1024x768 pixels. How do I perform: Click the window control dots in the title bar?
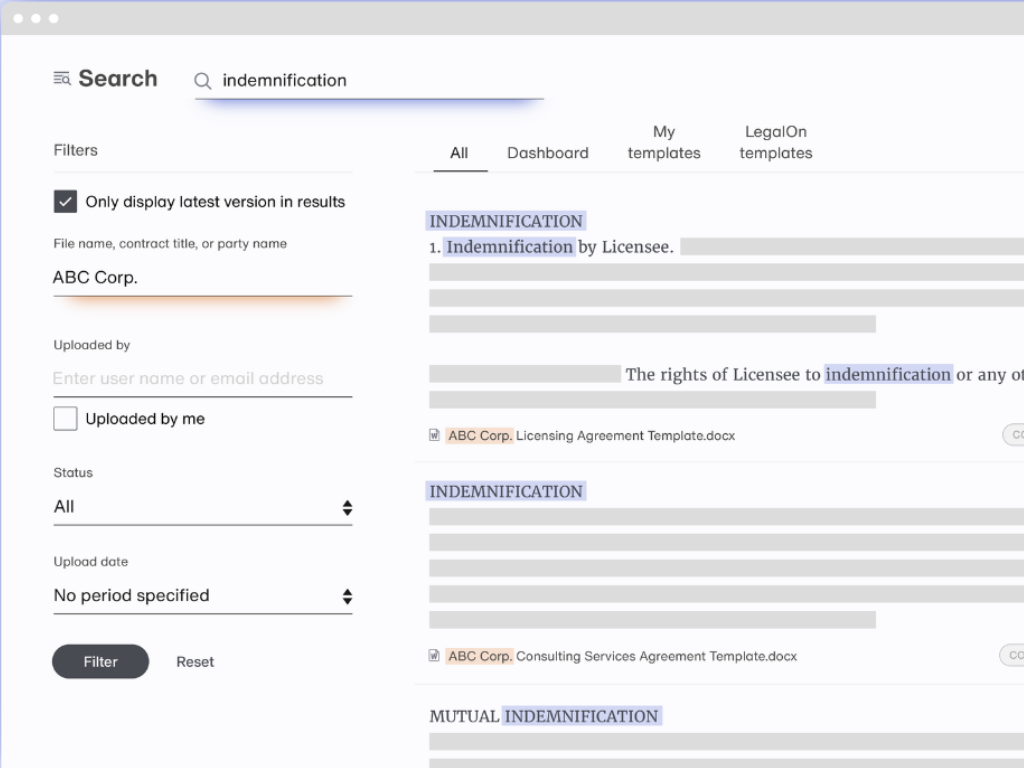click(x=37, y=17)
